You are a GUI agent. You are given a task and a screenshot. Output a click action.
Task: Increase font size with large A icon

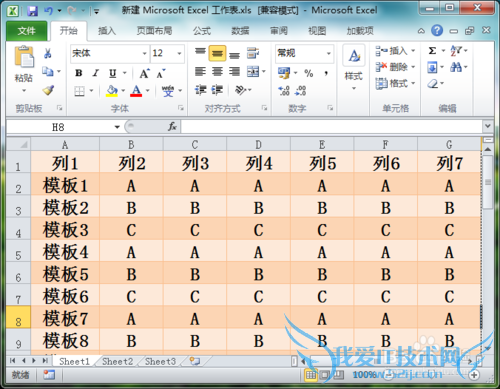[x=144, y=73]
